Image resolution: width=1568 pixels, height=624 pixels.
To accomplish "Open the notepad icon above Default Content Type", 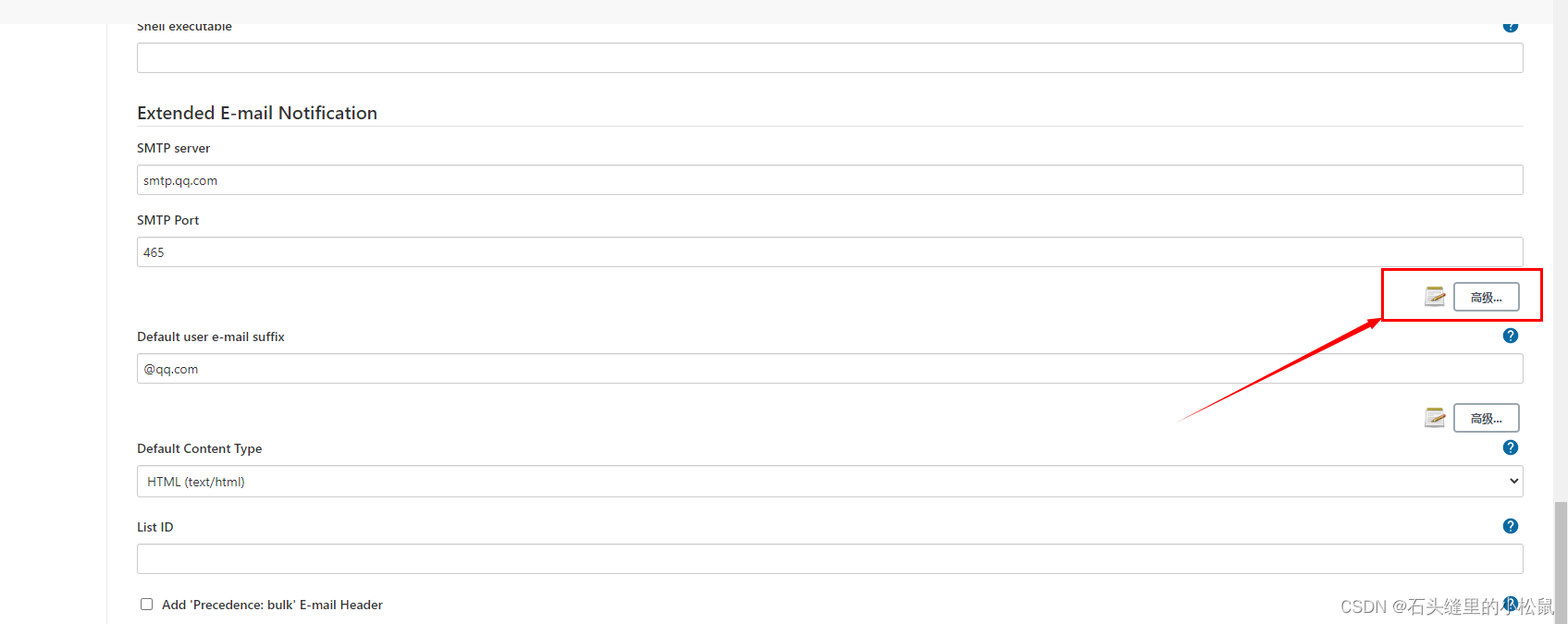I will click(x=1435, y=417).
